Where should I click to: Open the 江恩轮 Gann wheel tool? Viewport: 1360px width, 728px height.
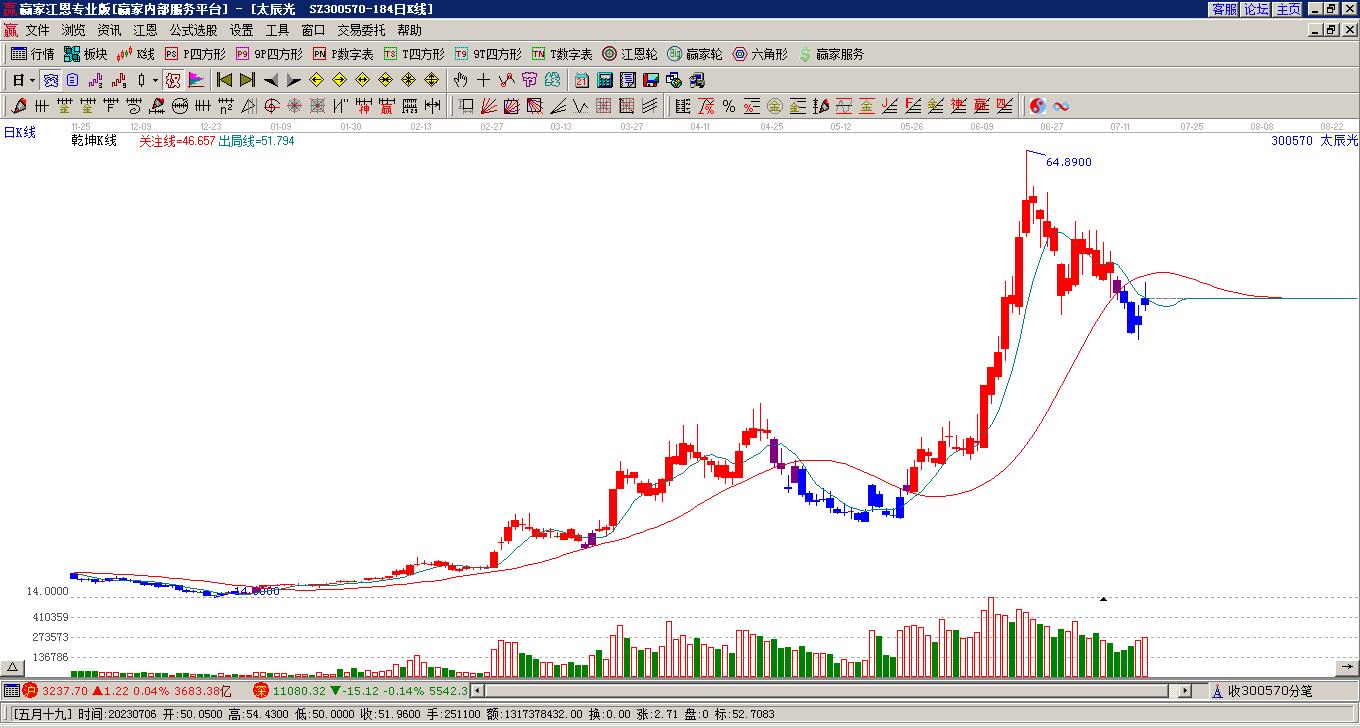[x=630, y=54]
